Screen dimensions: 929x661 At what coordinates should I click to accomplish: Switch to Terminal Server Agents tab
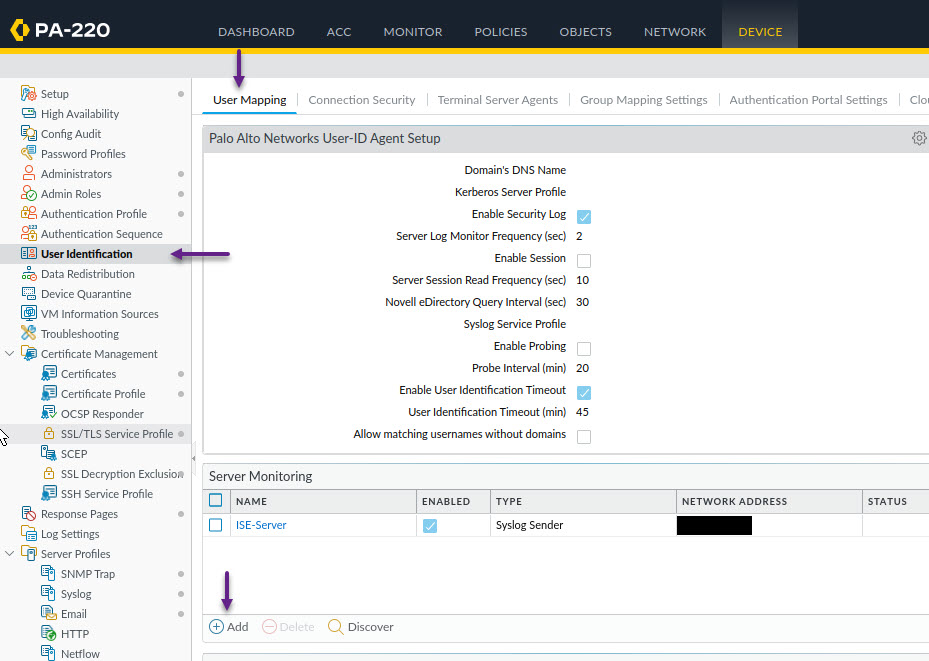498,100
